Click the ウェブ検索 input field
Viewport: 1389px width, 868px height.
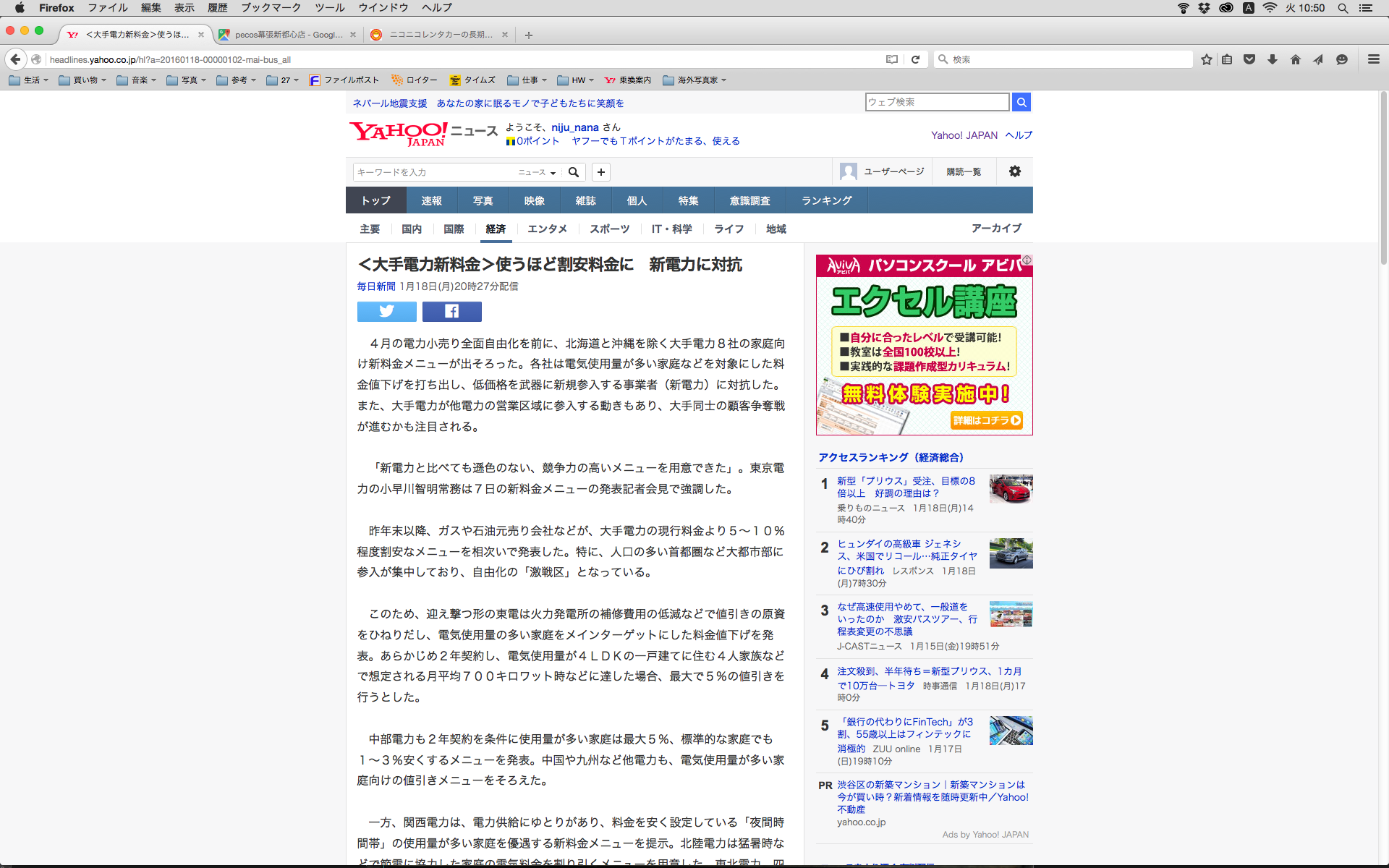click(x=936, y=102)
